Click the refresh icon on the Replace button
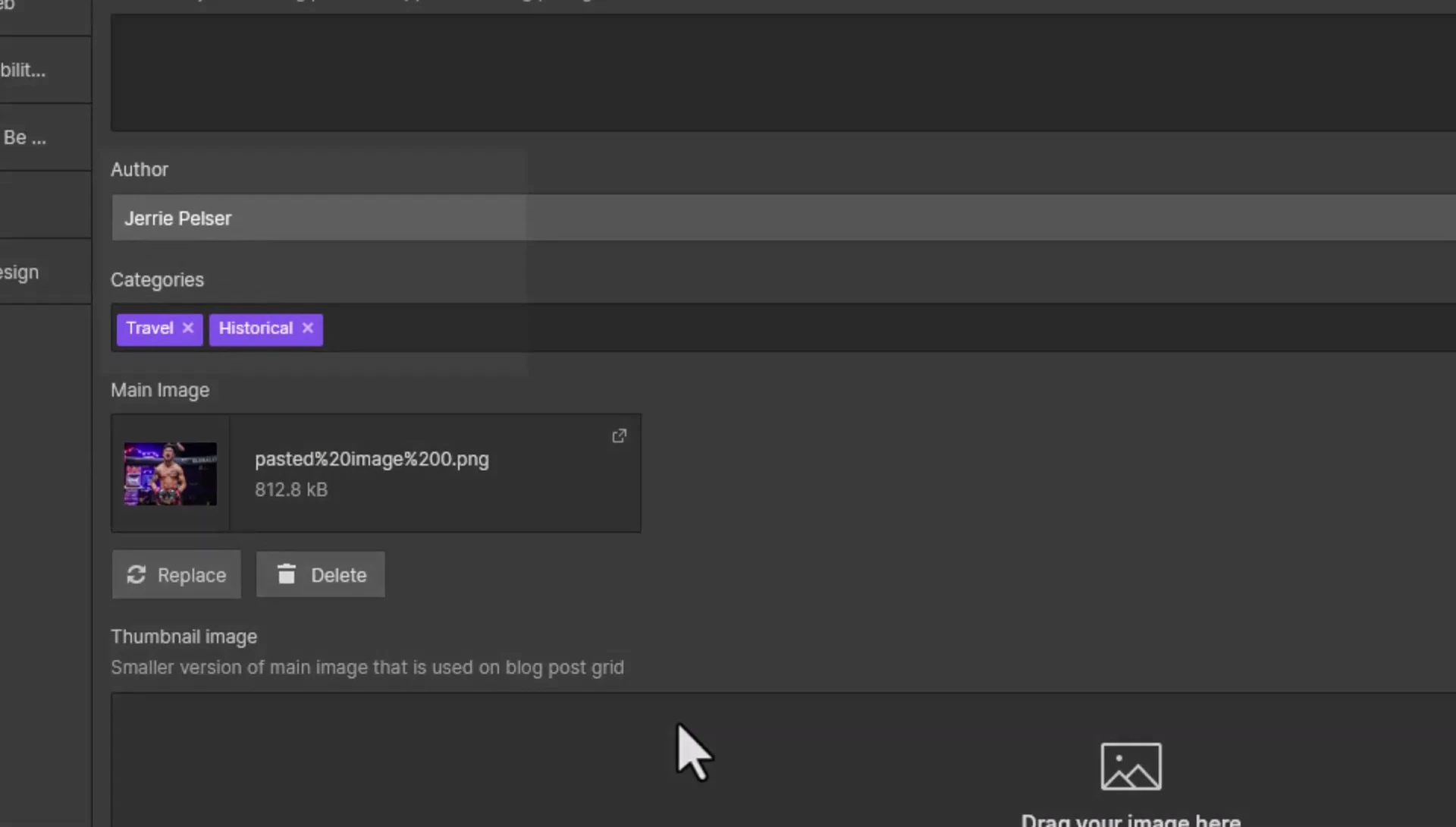 coord(136,574)
